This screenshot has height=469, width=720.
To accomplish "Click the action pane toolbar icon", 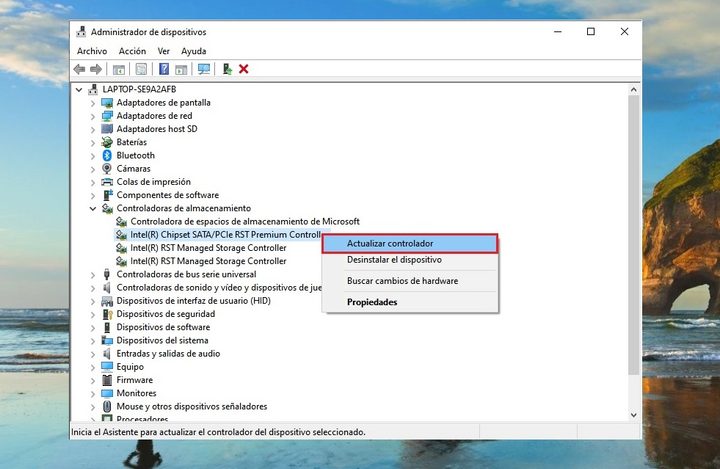I will pos(181,69).
